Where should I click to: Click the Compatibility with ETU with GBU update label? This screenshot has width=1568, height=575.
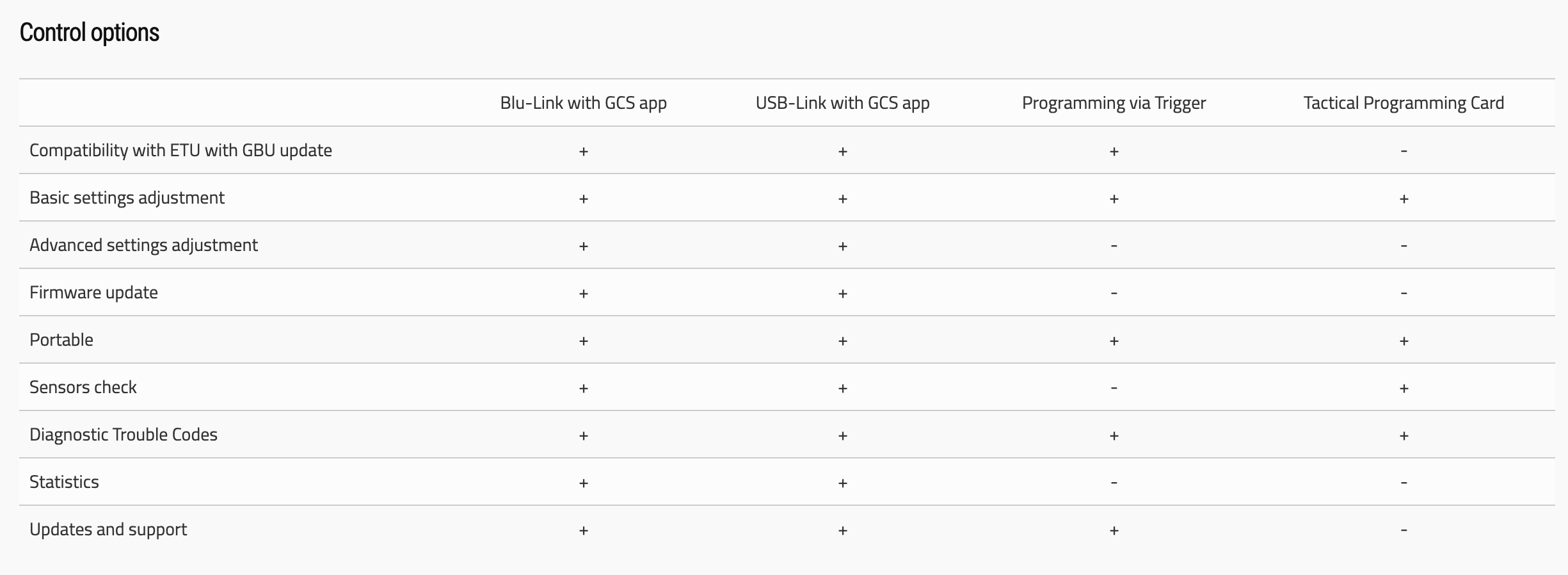[x=180, y=150]
